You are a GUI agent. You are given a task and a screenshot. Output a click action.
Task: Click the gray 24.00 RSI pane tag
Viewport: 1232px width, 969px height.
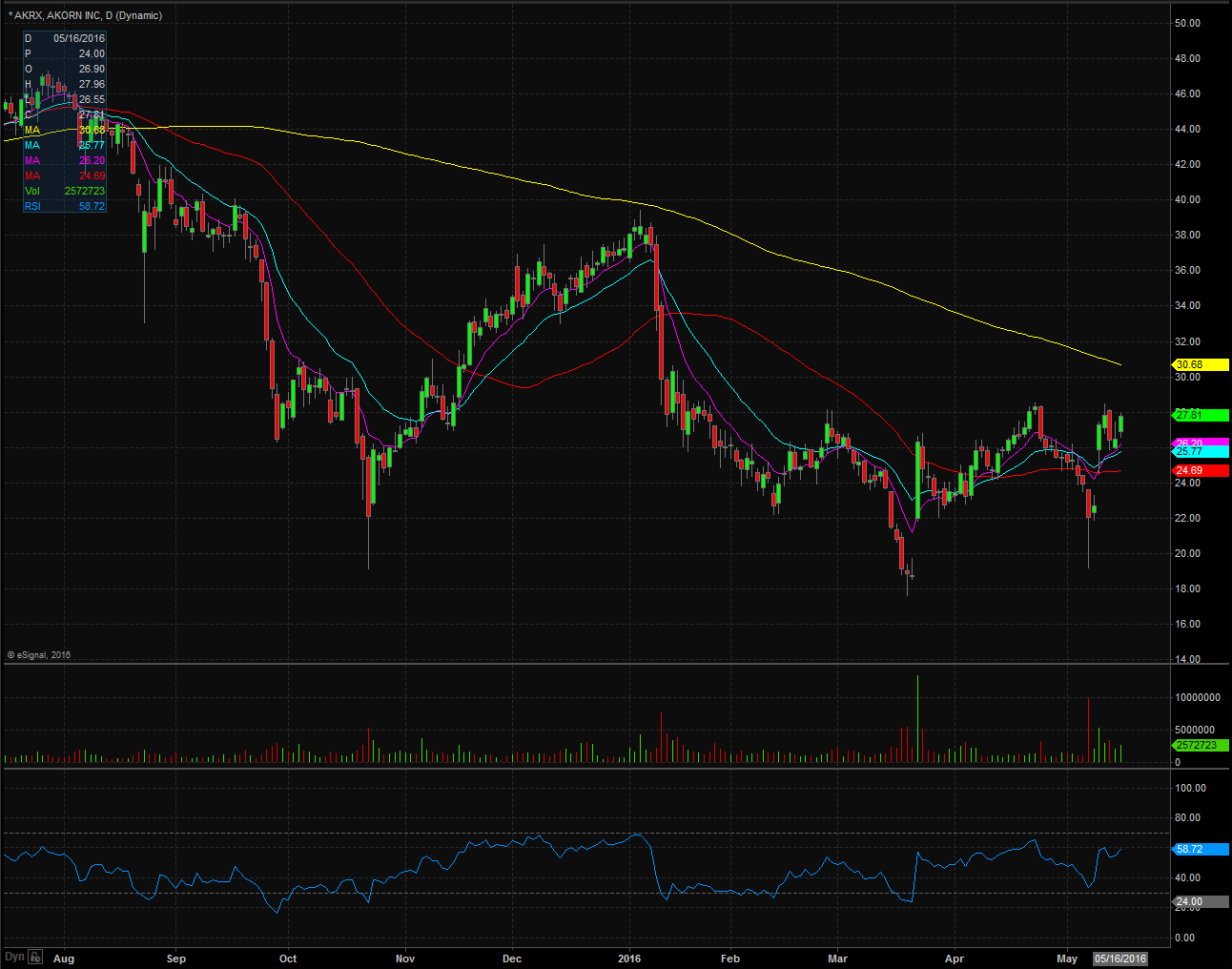[x=1201, y=901]
